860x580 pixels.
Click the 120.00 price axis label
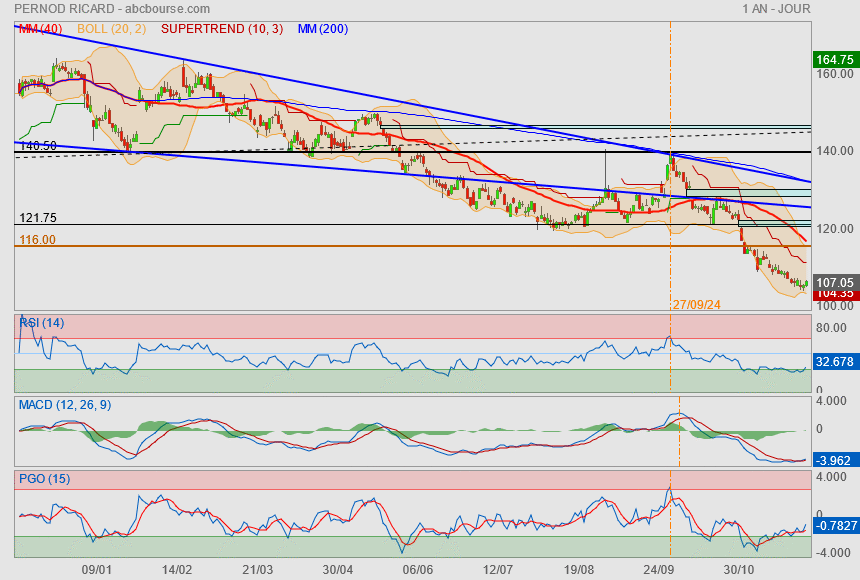coord(835,229)
